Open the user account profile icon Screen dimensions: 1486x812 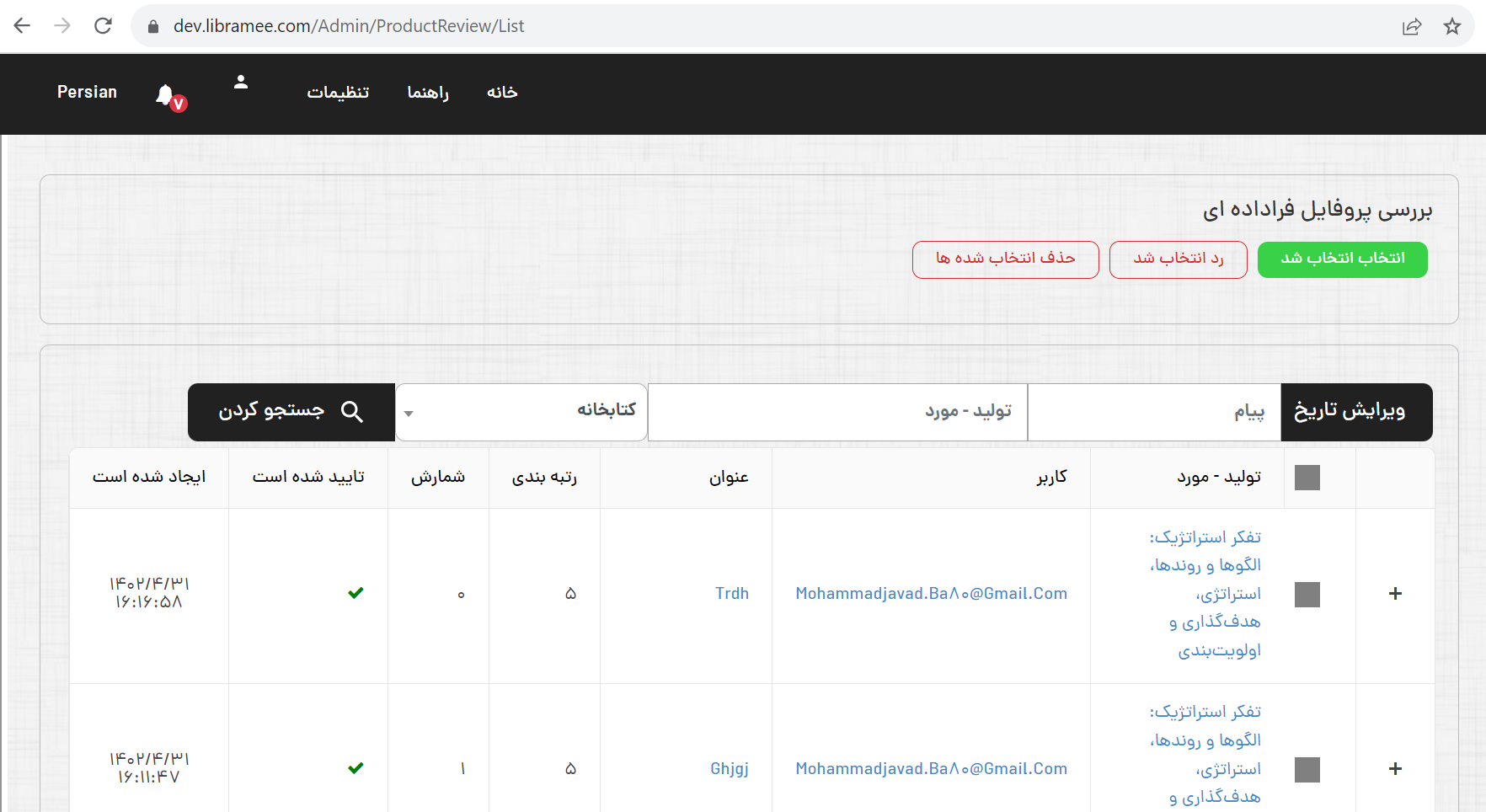241,82
